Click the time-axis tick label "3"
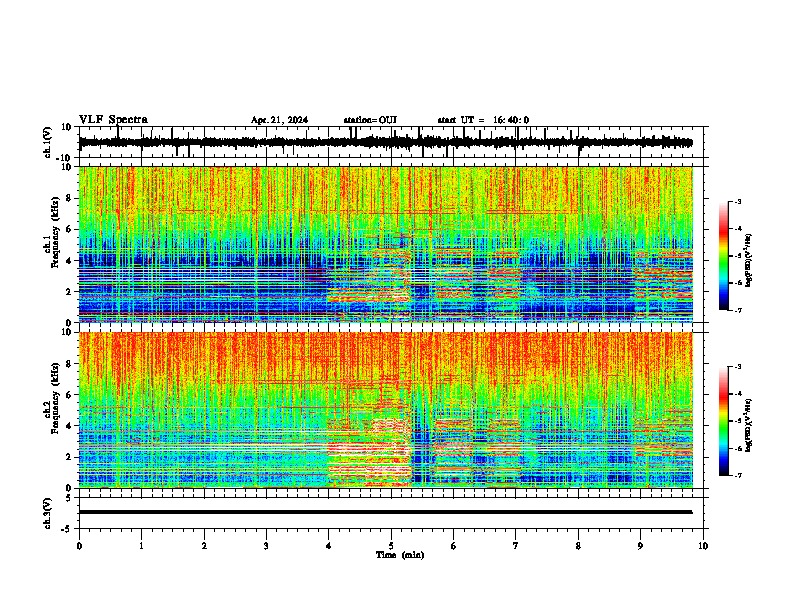The width and height of the screenshot is (792, 612). click(x=266, y=546)
